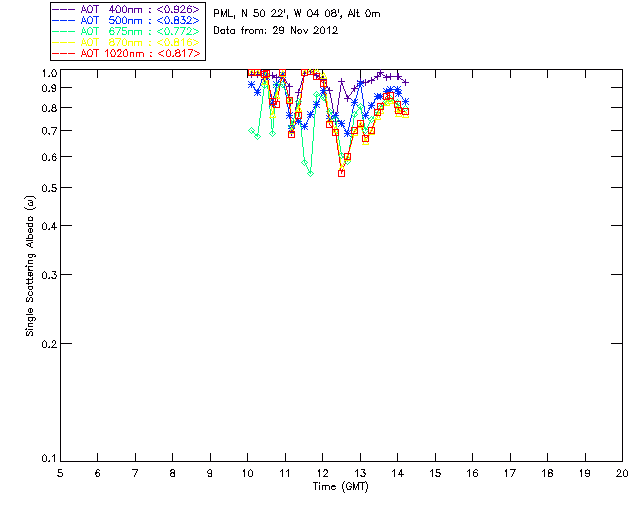
Task: Click the 0.5 y-axis tick label
Action: [48, 188]
